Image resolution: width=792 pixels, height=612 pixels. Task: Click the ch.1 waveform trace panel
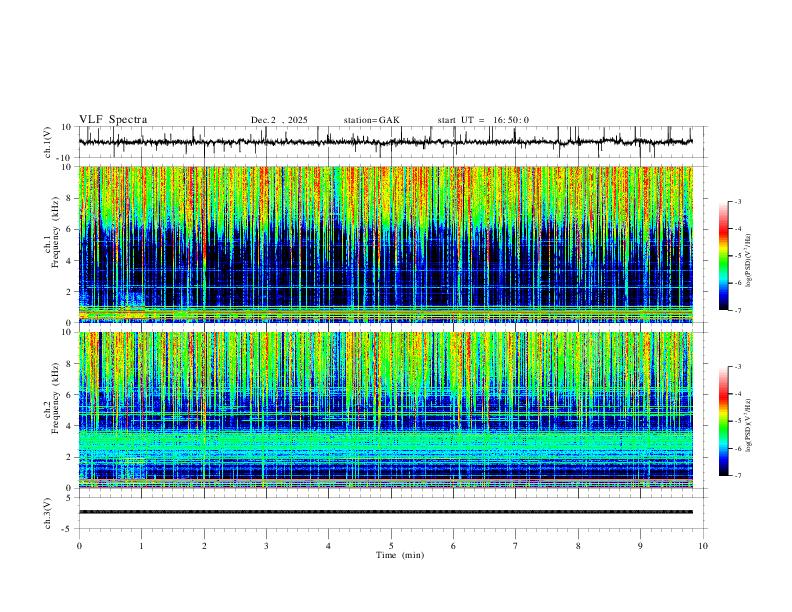coord(391,142)
